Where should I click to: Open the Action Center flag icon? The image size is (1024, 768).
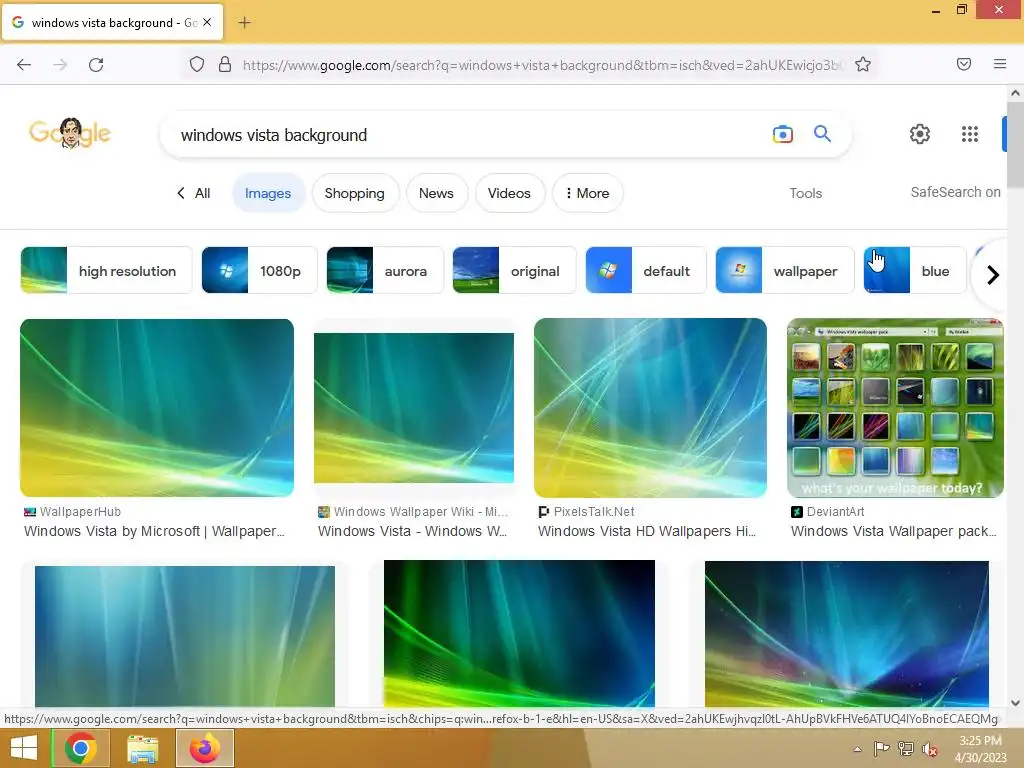point(882,749)
